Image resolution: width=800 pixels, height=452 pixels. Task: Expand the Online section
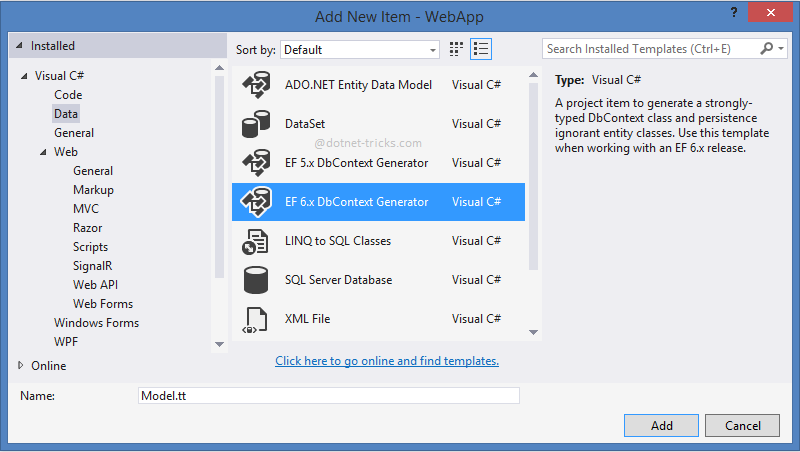(x=21, y=366)
